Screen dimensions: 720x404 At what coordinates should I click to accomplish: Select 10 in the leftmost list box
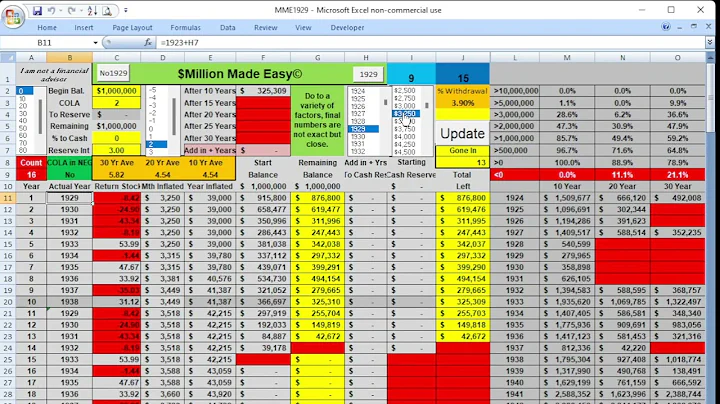point(22,98)
